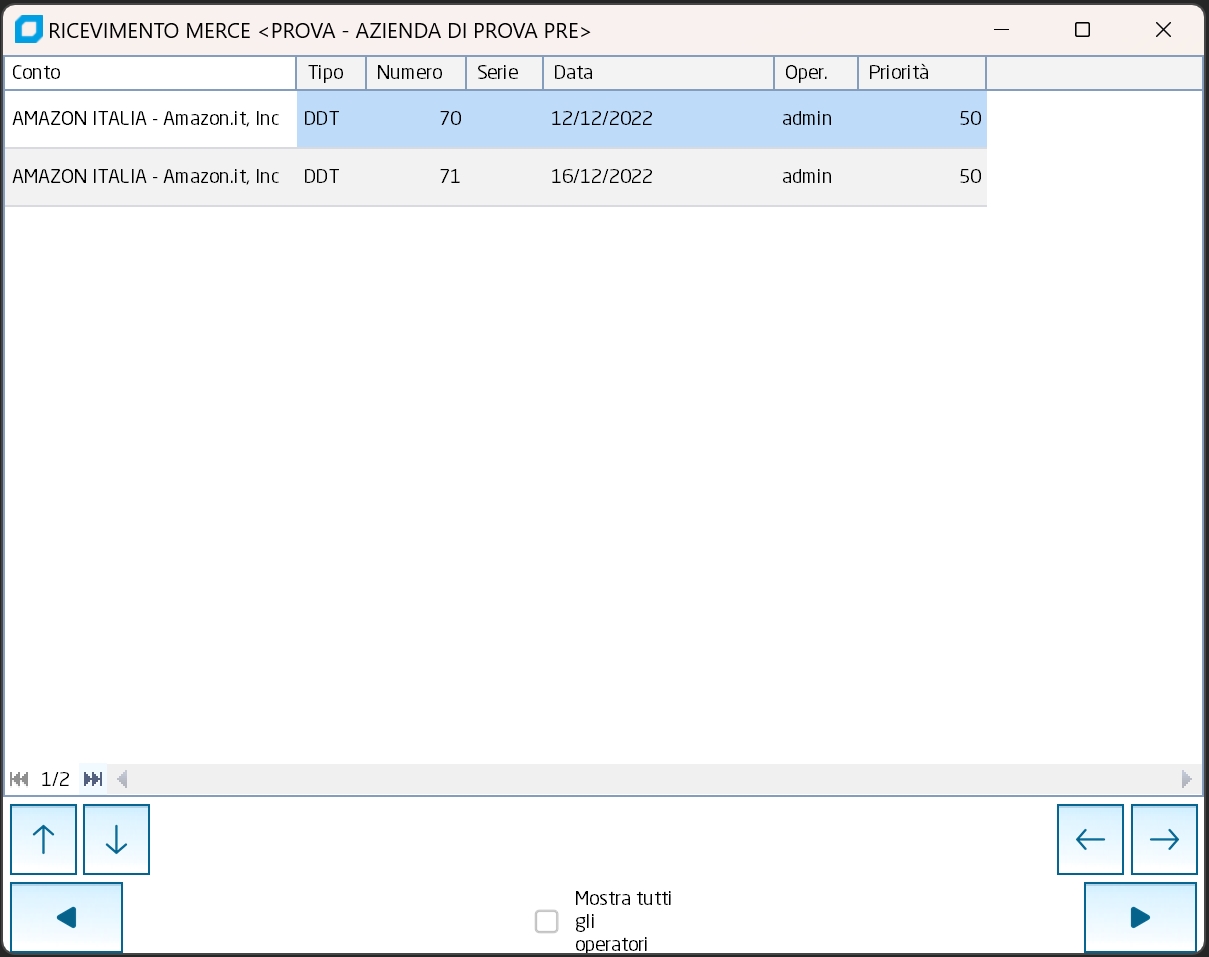
Task: Click the 1/2 record counter
Action: click(55, 779)
